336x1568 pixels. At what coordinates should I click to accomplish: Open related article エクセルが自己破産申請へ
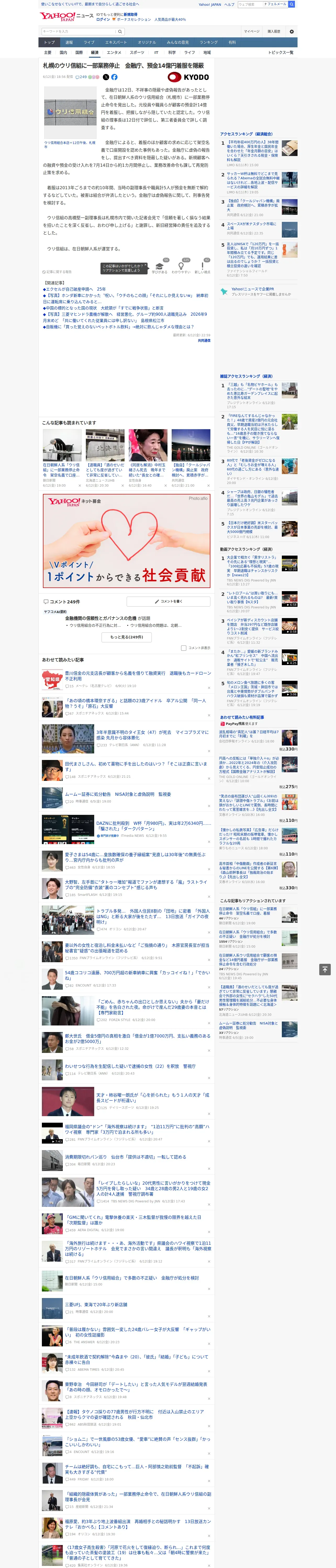74,289
